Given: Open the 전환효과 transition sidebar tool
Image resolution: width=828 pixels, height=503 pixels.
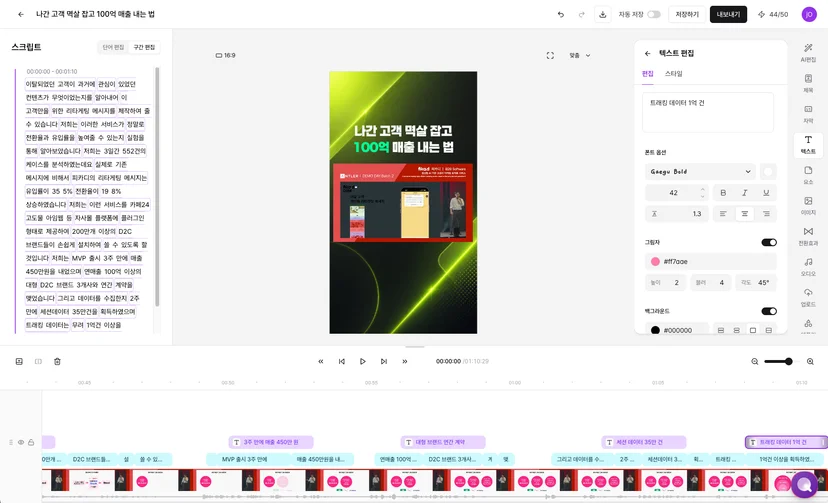Looking at the screenshot, I should [808, 236].
